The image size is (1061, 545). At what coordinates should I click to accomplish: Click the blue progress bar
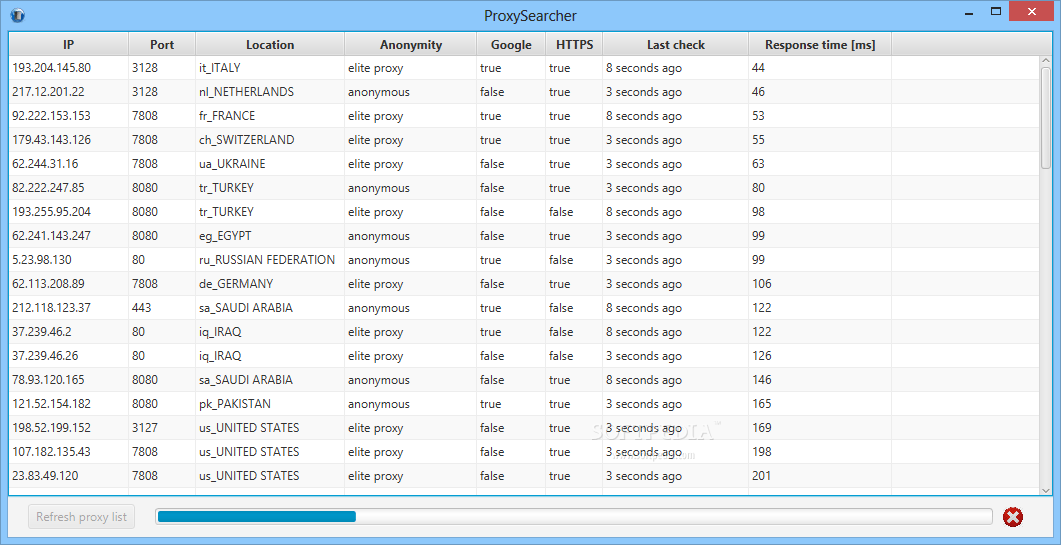[573, 517]
